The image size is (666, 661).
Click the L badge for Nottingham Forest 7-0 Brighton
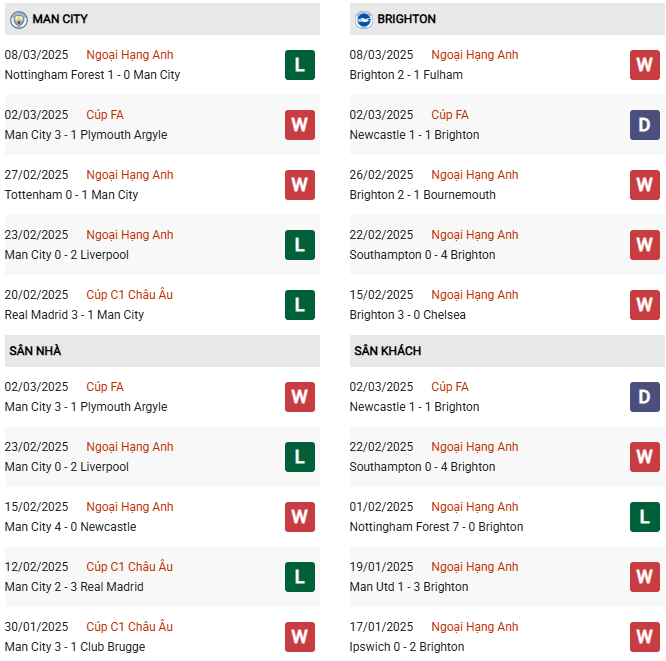644,517
